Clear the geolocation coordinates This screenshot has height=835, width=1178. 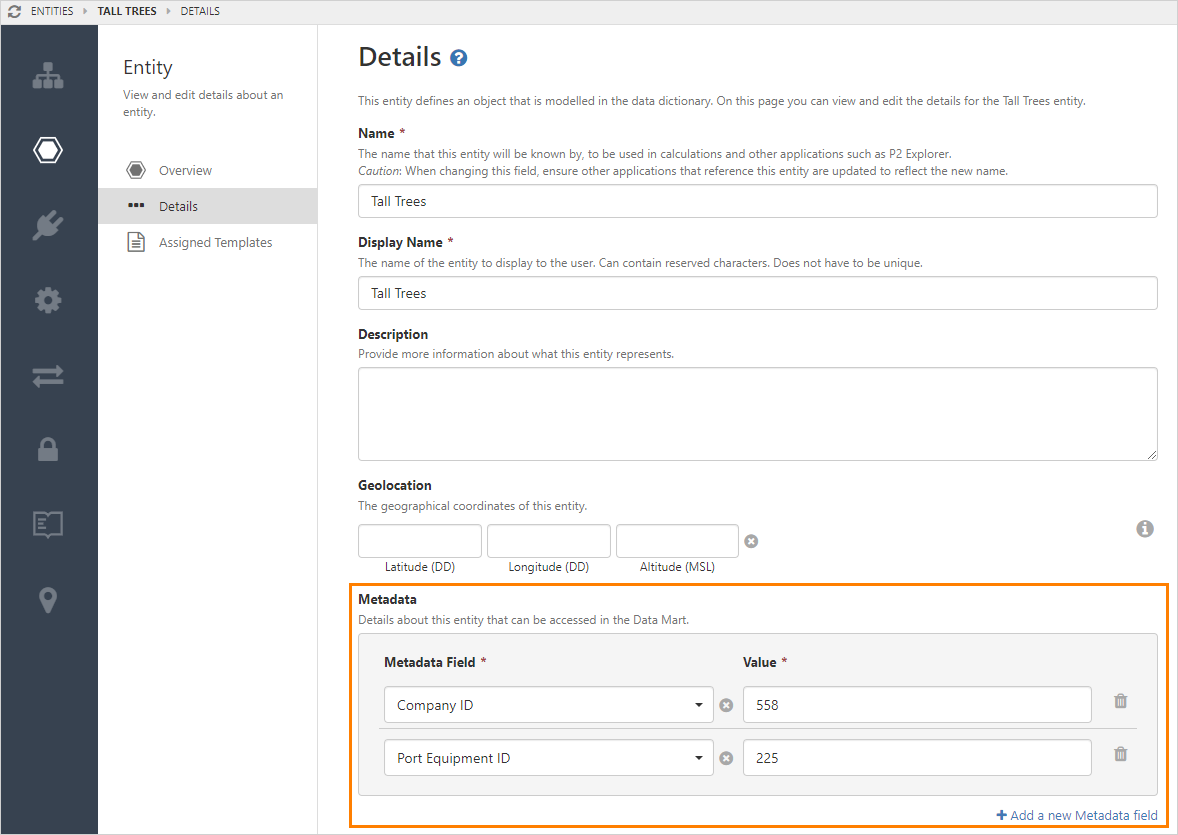[751, 541]
